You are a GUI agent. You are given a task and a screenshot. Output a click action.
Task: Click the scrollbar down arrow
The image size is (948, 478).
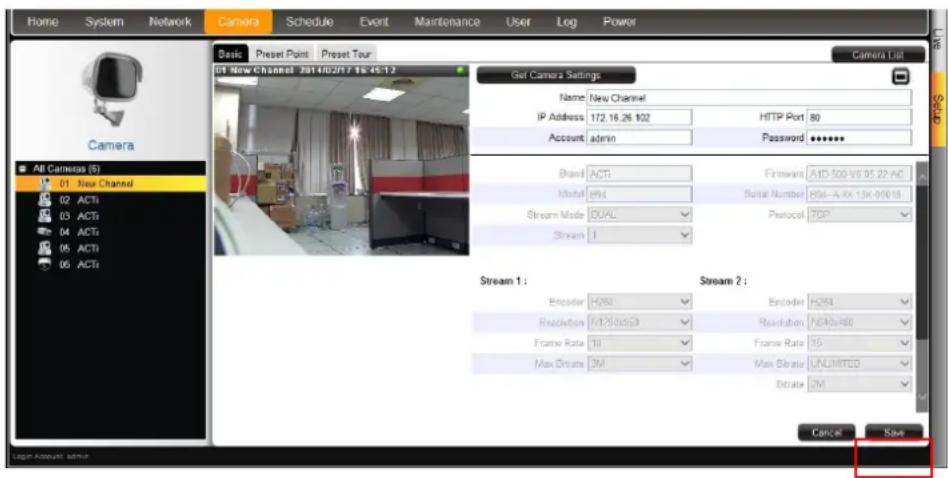point(921,396)
